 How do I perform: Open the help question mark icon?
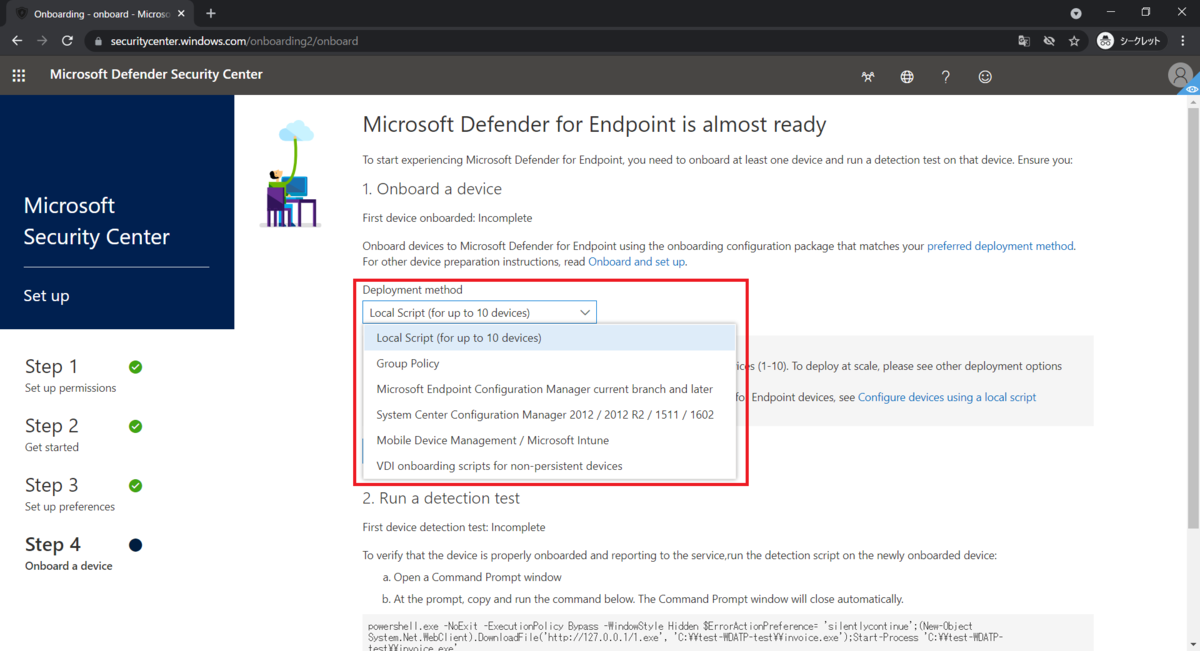point(946,77)
